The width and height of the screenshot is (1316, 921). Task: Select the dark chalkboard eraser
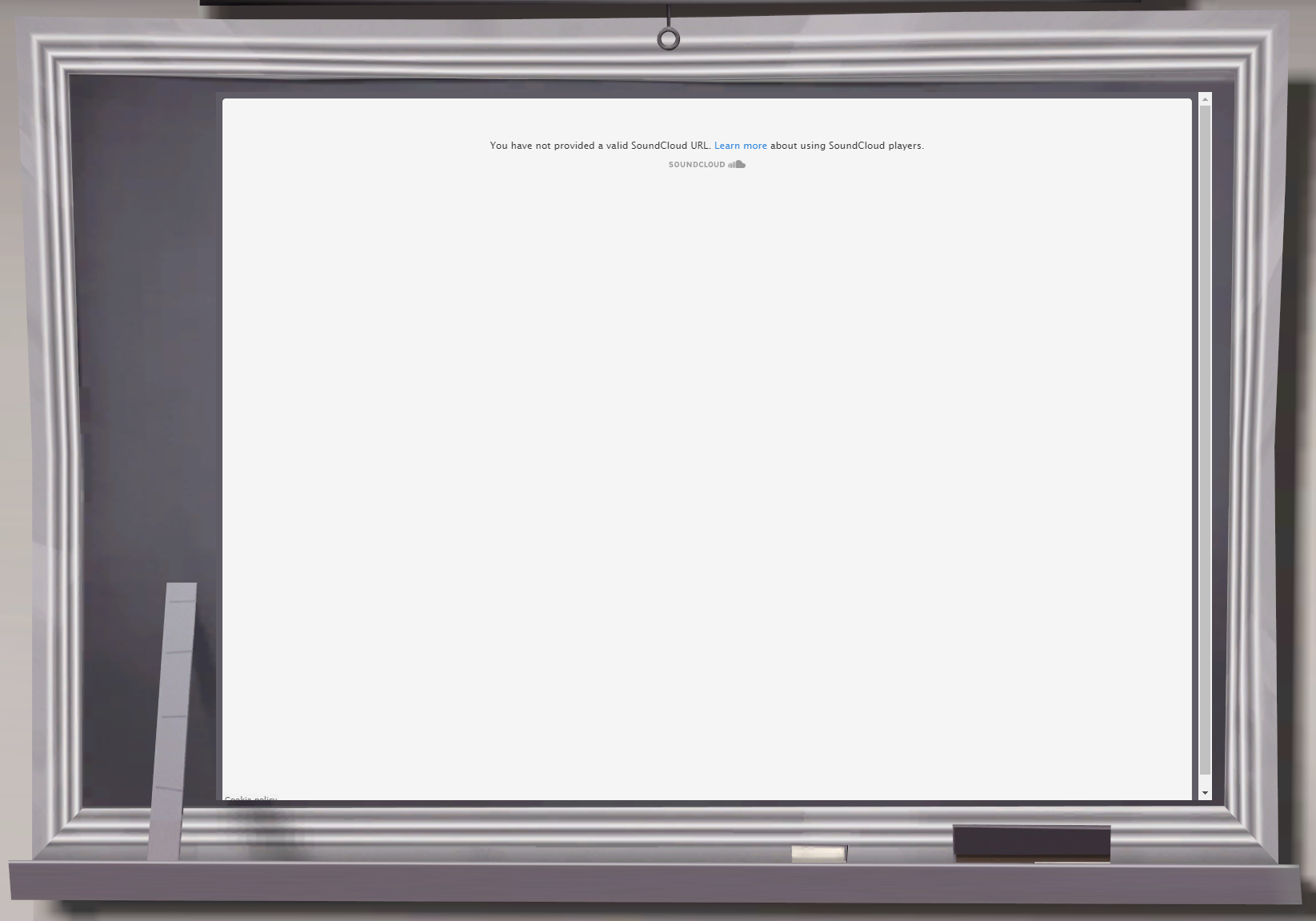coord(1031,843)
